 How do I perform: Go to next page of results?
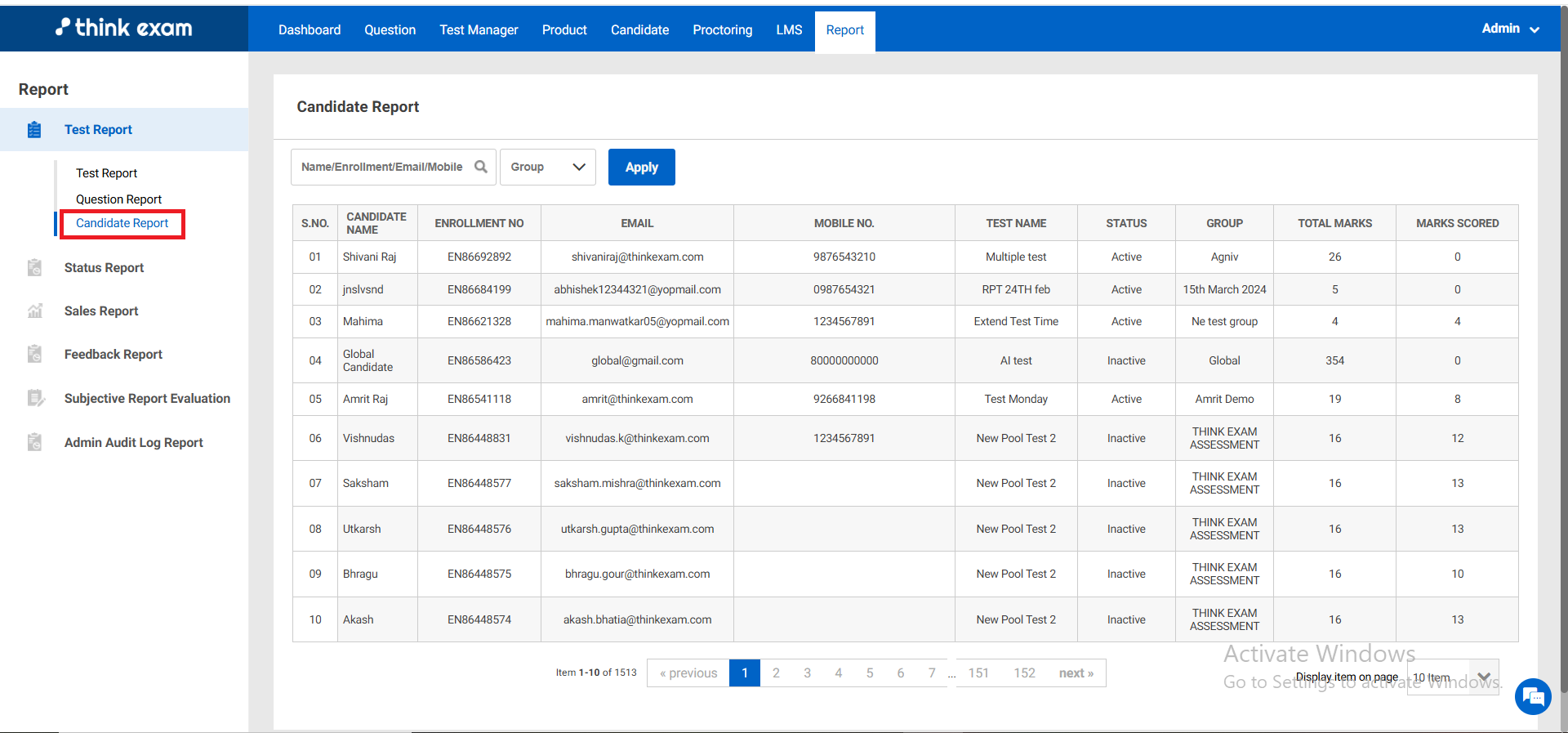pos(1076,673)
